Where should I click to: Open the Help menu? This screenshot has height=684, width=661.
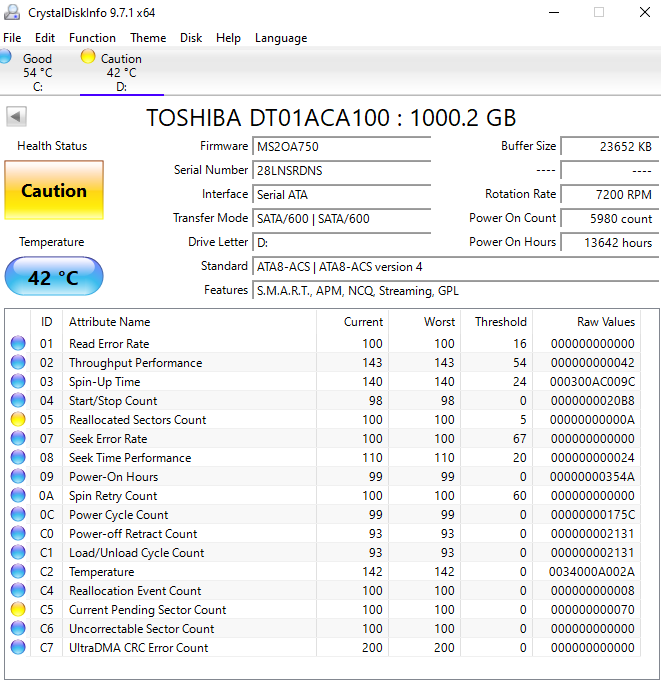(x=228, y=38)
